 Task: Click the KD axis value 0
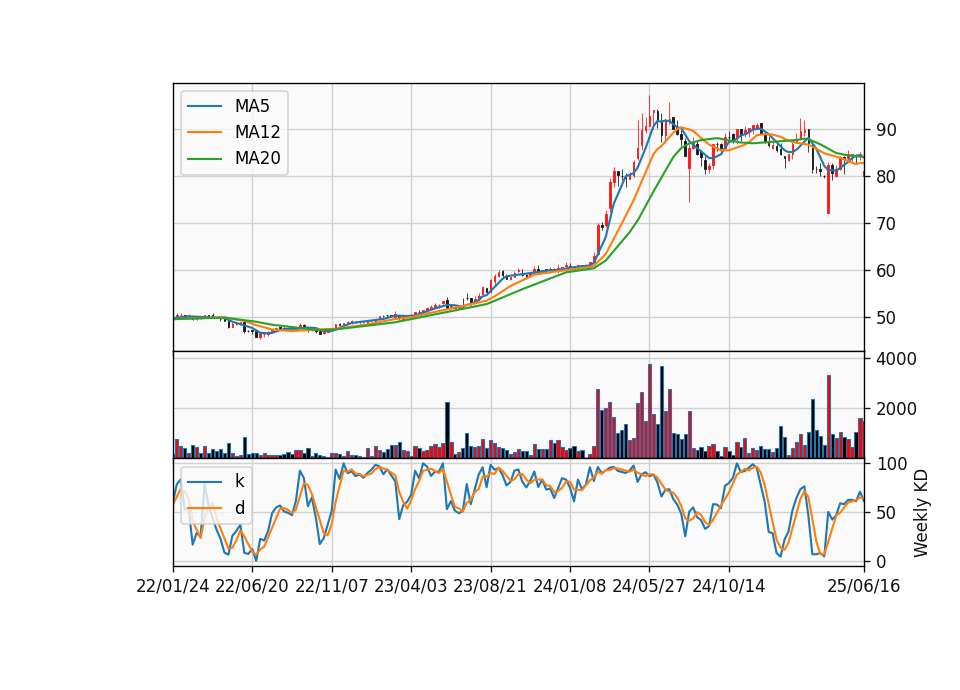881,561
